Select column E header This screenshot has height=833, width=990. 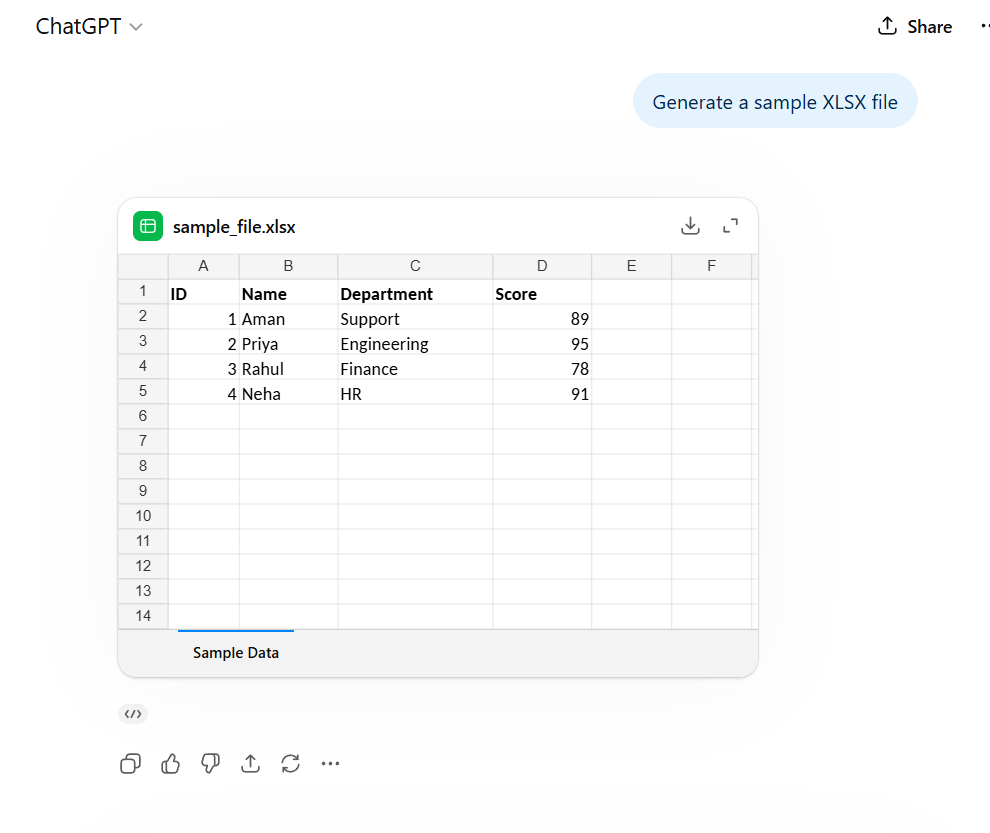[631, 266]
